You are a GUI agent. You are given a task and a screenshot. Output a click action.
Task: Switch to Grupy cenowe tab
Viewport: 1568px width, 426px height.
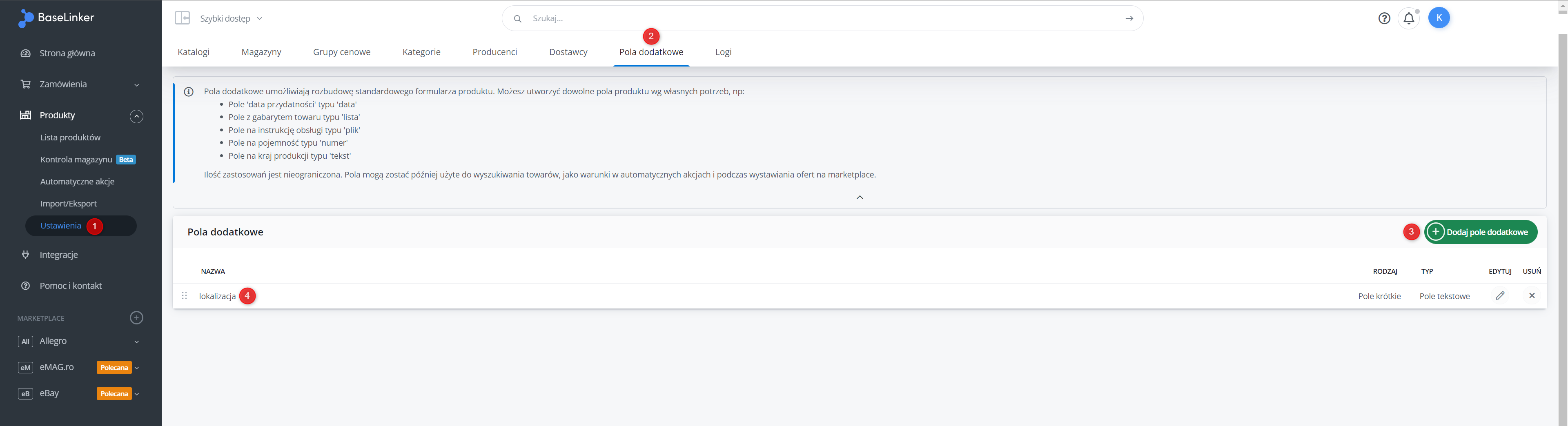pos(341,52)
